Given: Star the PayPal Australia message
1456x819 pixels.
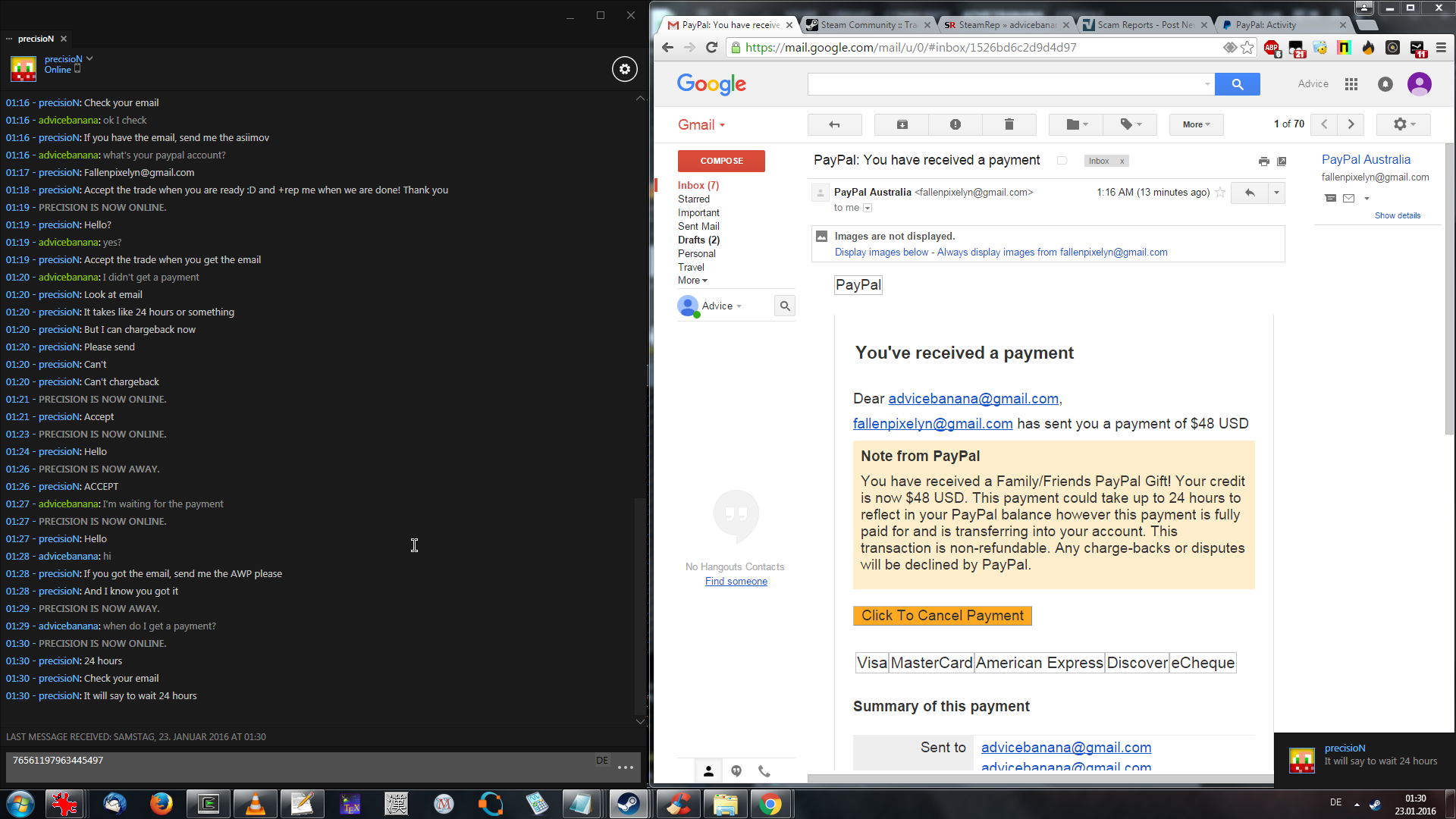Looking at the screenshot, I should pyautogui.click(x=1220, y=193).
